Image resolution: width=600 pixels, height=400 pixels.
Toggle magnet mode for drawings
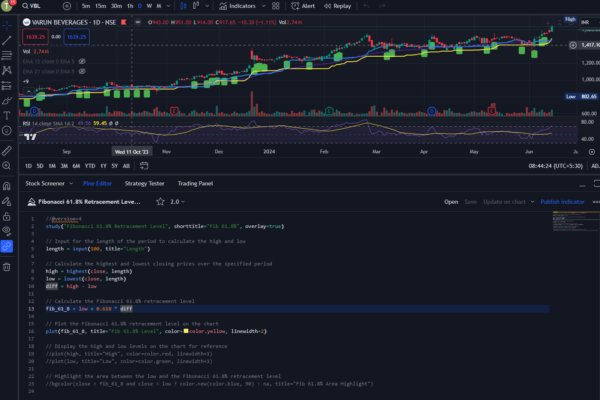(7, 186)
